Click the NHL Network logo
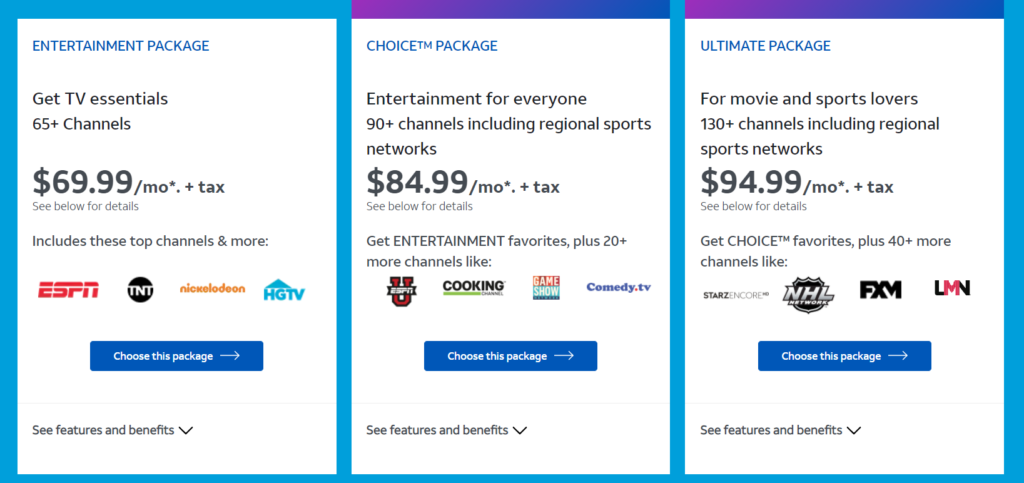The width and height of the screenshot is (1024, 483). [808, 294]
